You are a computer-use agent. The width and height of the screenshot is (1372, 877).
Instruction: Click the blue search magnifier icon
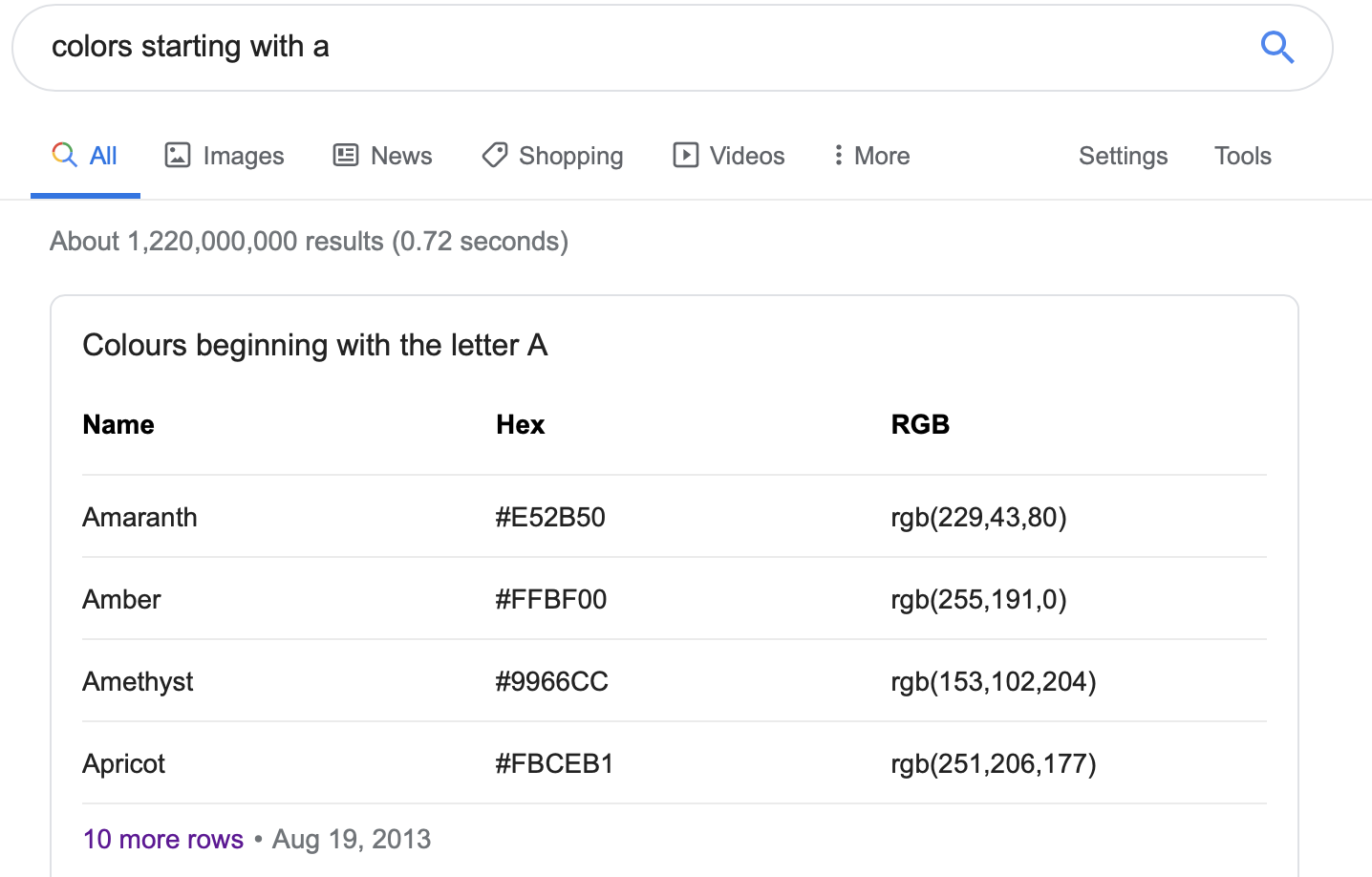[x=1277, y=47]
